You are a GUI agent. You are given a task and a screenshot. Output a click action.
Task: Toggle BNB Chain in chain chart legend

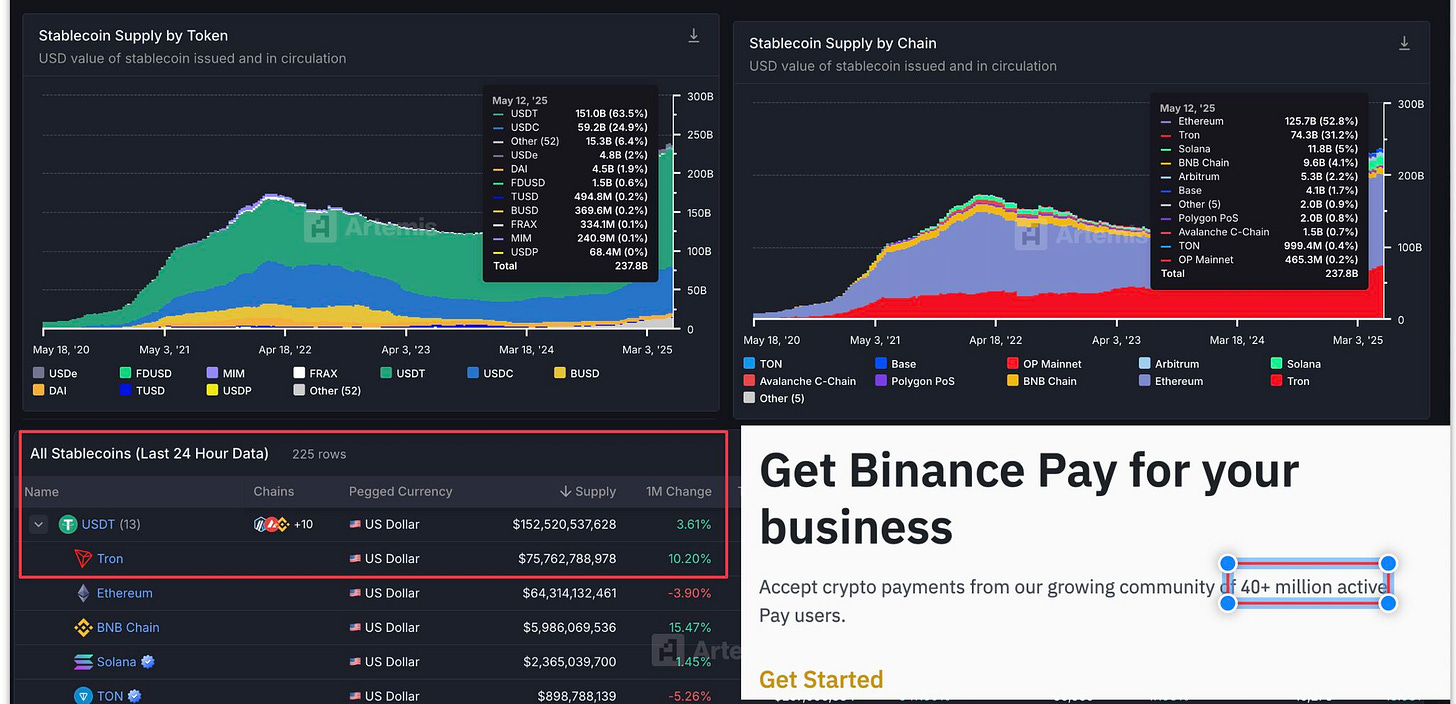pos(1042,381)
